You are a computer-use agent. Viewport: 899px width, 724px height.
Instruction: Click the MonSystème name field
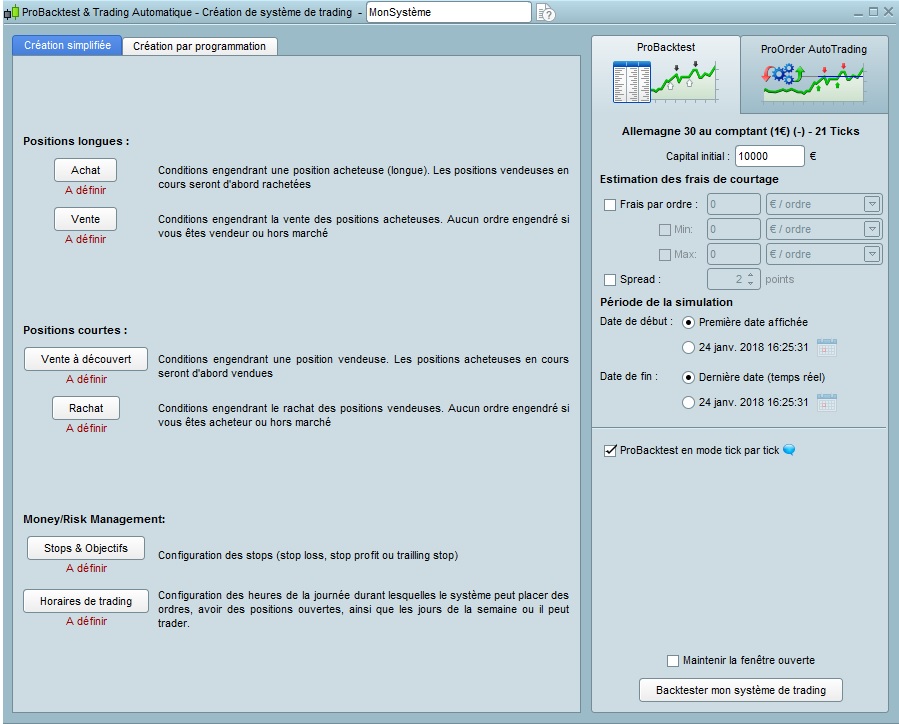tap(449, 12)
